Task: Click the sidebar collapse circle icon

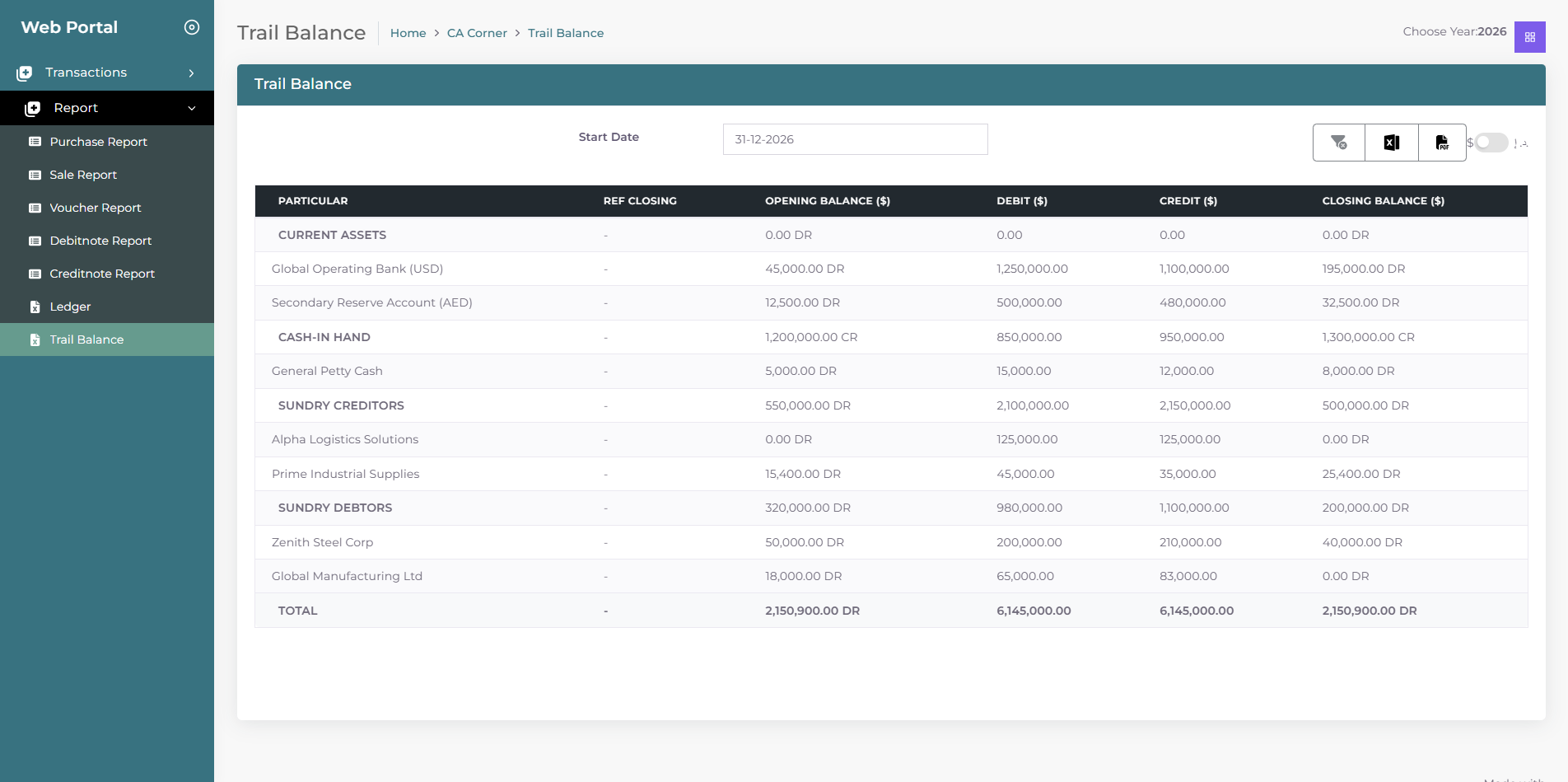Action: 192,27
